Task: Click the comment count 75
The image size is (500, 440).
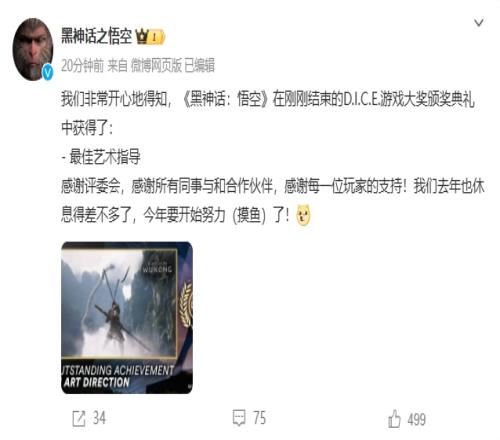Action: [x=259, y=418]
